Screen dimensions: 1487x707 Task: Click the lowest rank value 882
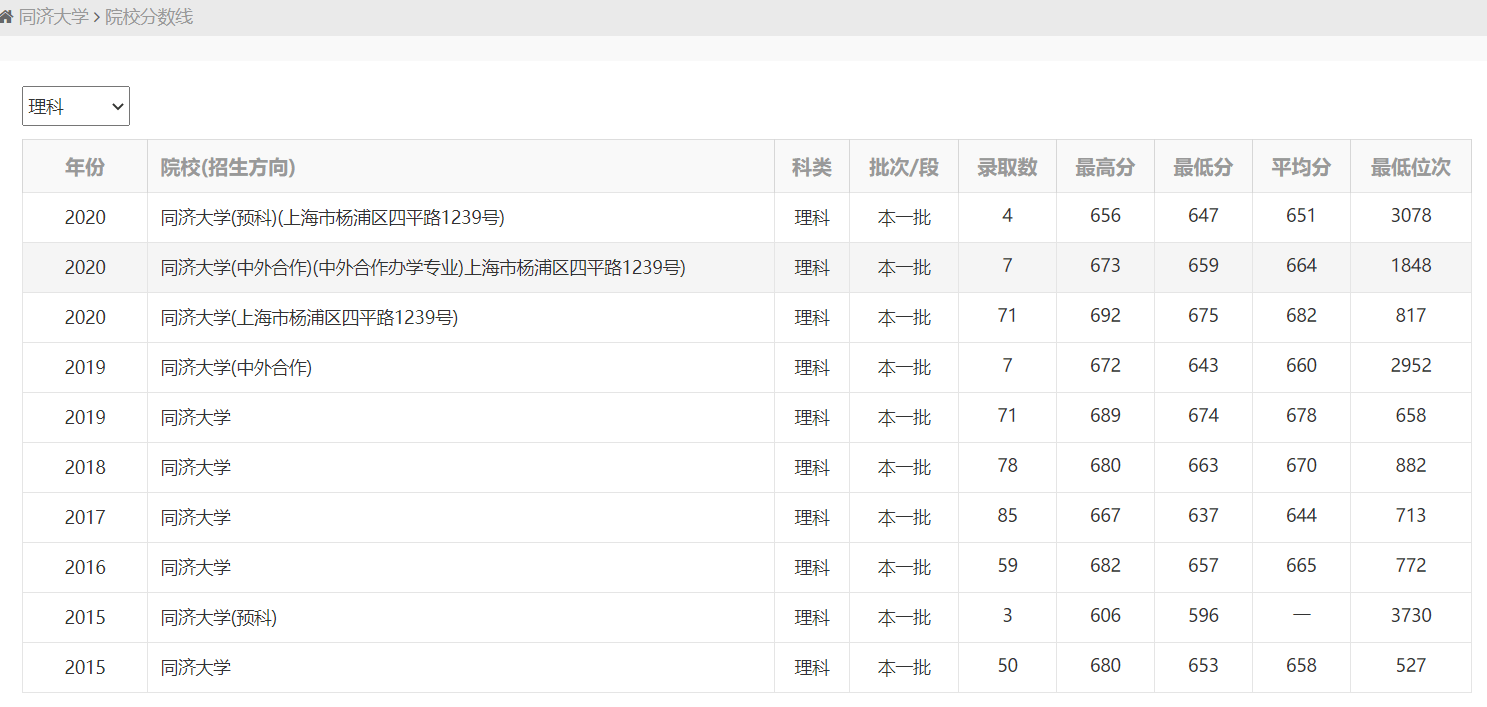tap(1411, 465)
